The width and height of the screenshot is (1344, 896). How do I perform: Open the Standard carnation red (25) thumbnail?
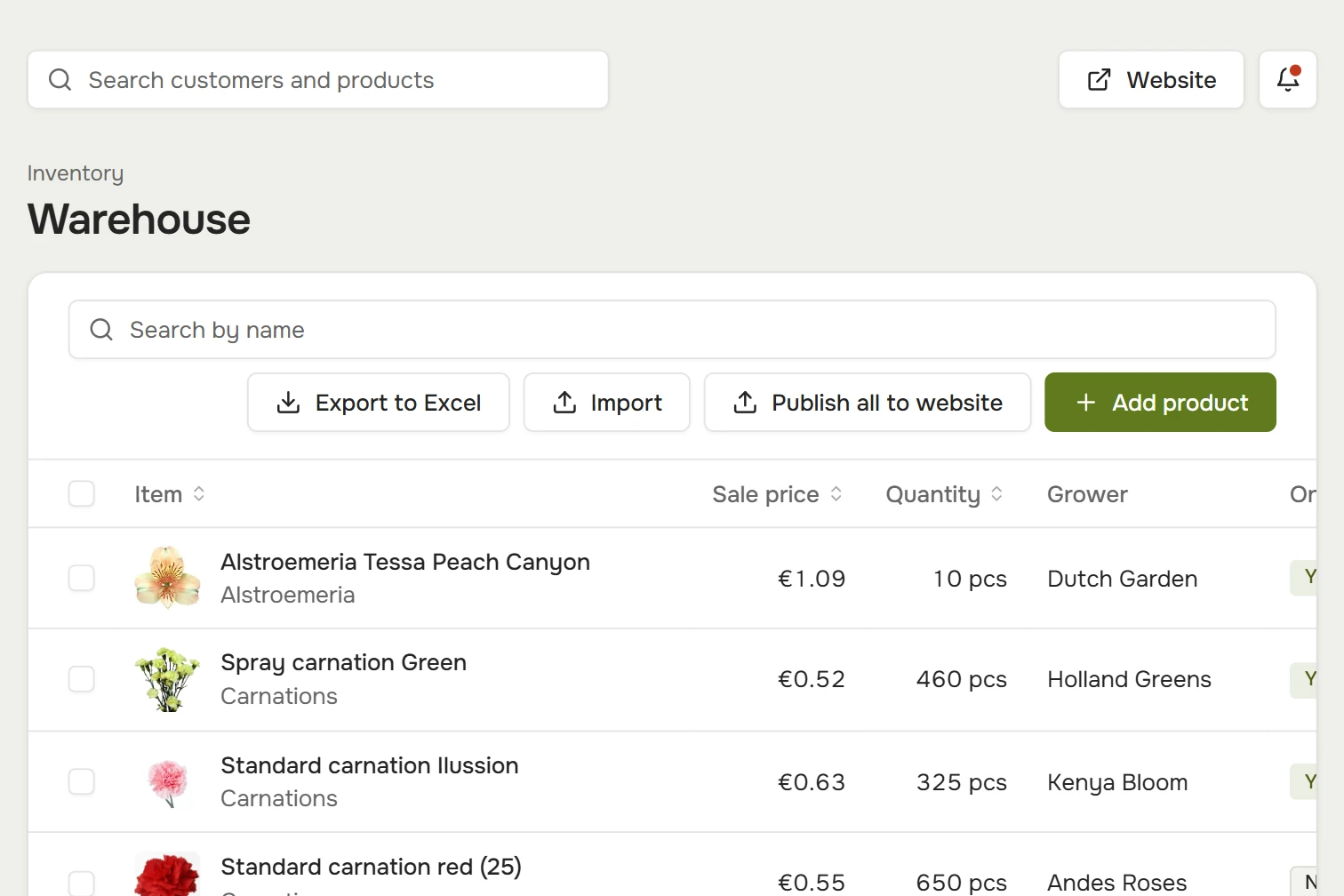pos(167,875)
